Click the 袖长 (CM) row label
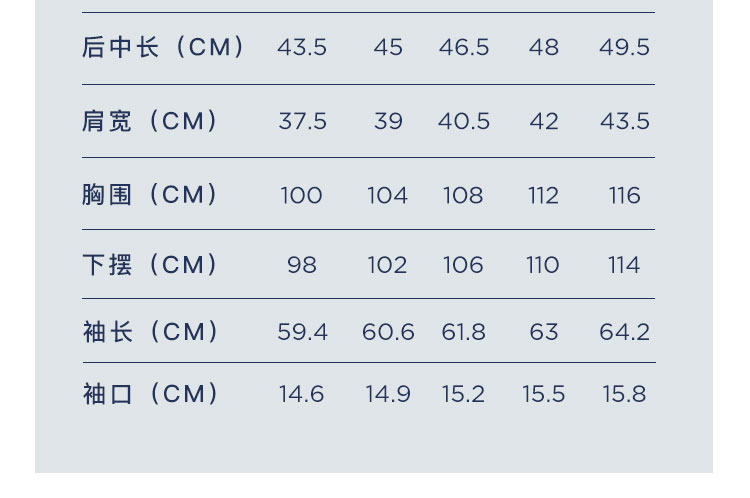Viewport: 750px width, 498px height. pos(150,332)
